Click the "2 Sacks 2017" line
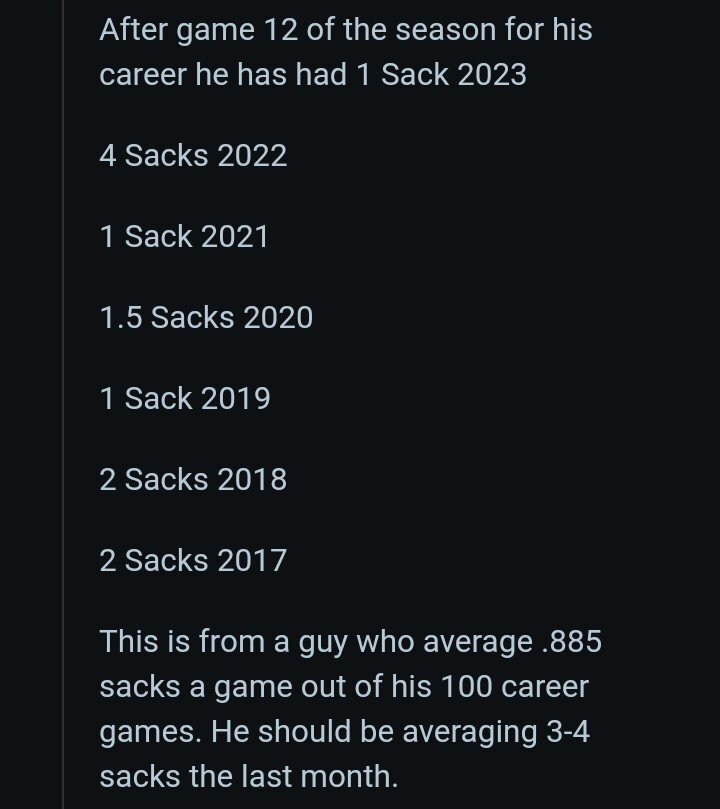Image resolution: width=720 pixels, height=809 pixels. click(x=193, y=560)
